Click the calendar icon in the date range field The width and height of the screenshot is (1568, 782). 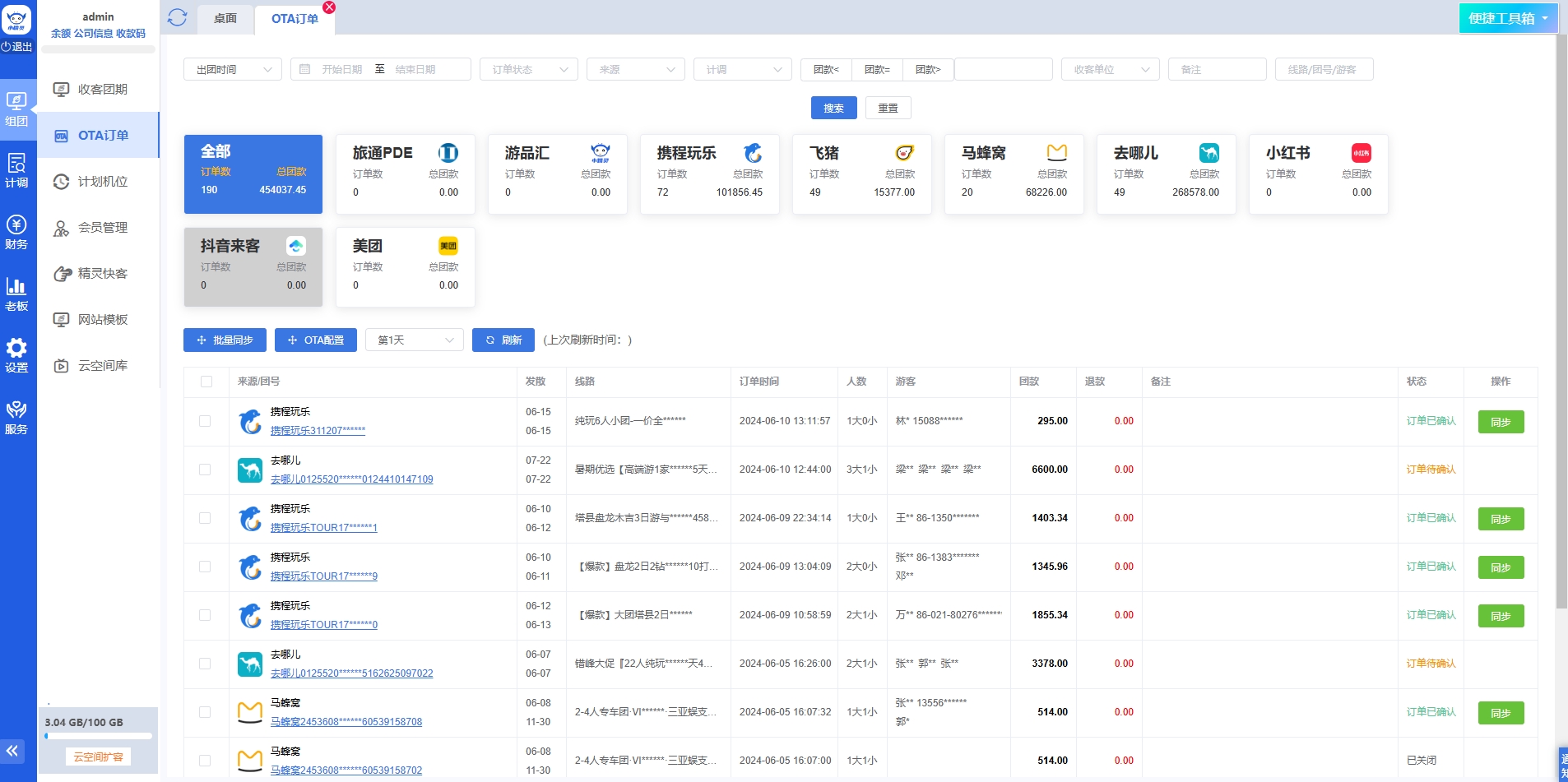click(305, 69)
